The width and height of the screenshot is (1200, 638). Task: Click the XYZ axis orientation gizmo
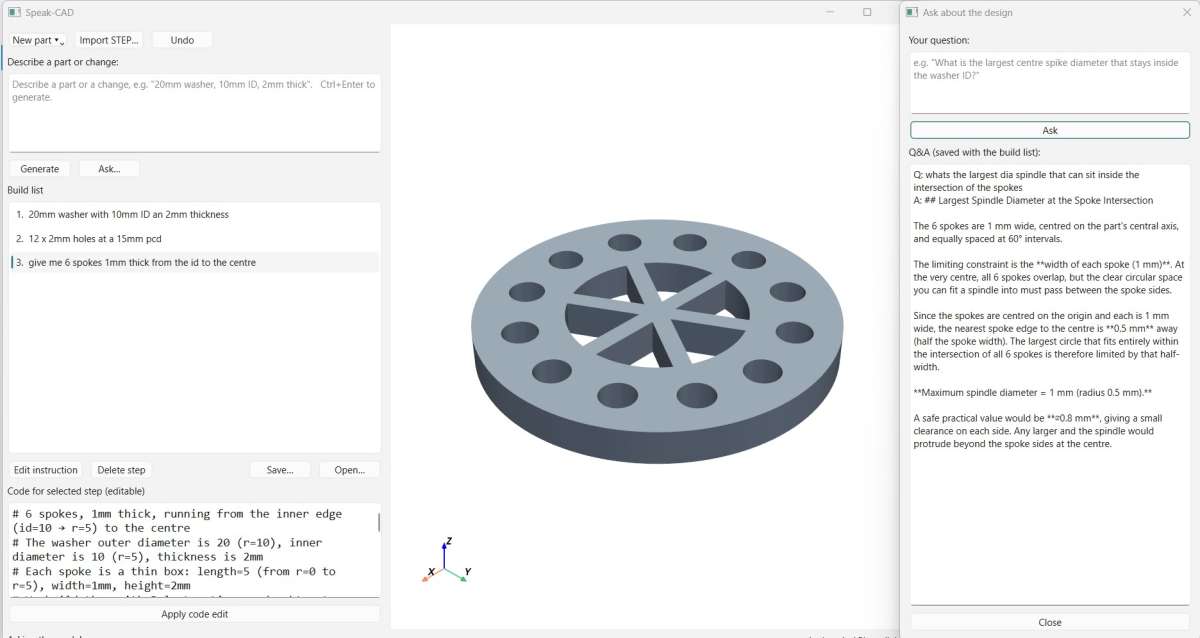446,562
